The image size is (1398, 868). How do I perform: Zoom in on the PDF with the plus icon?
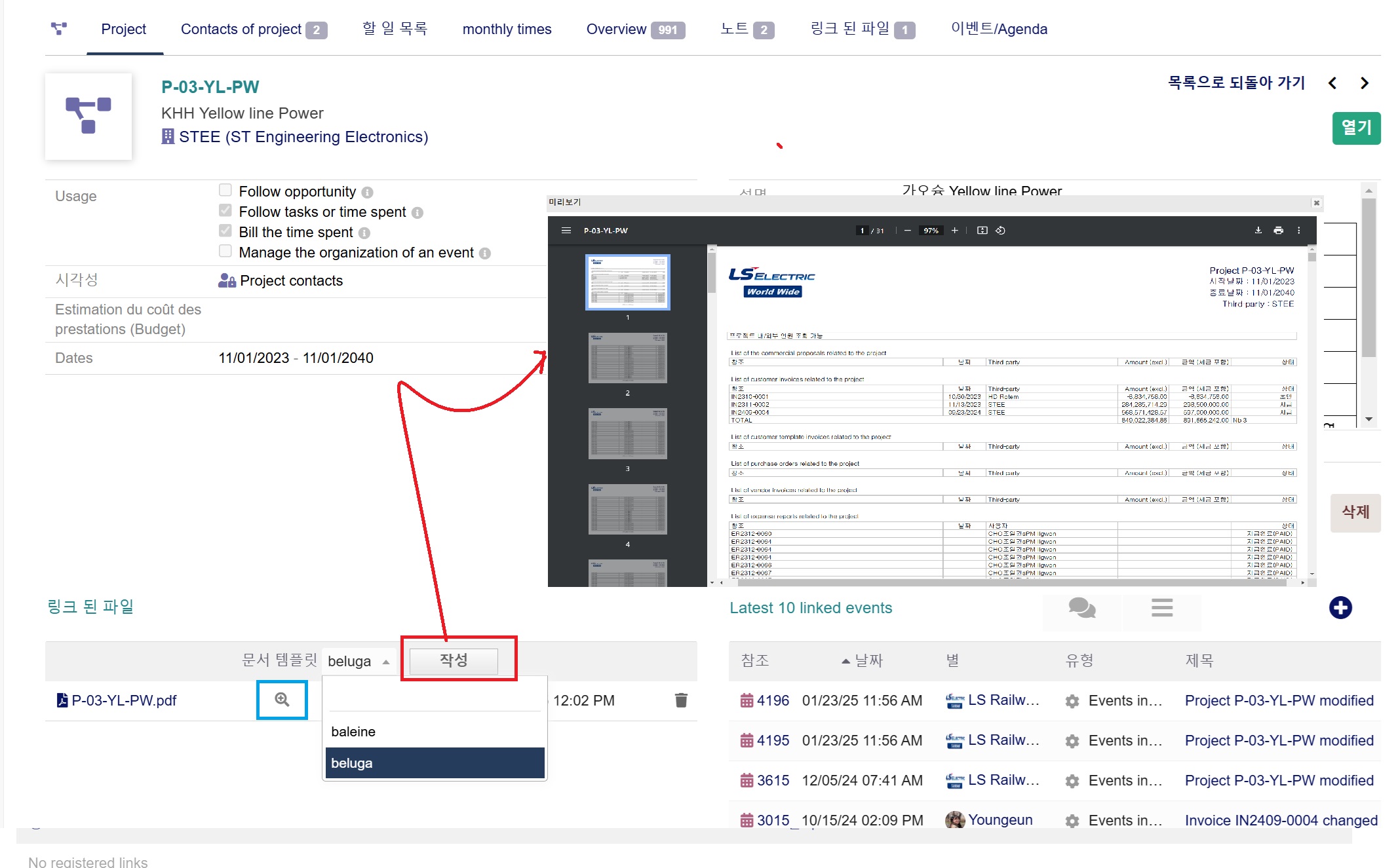coord(955,231)
